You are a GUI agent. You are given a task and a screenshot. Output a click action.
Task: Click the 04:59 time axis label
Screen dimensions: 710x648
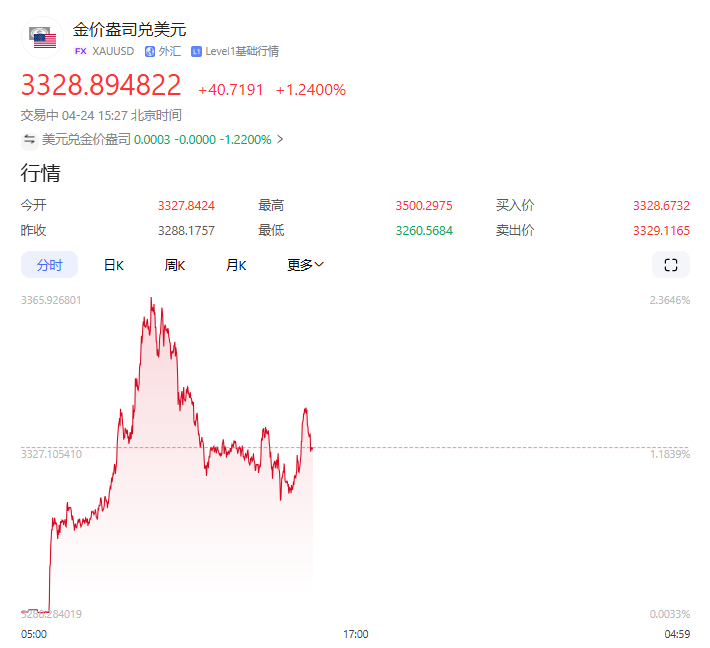click(677, 634)
